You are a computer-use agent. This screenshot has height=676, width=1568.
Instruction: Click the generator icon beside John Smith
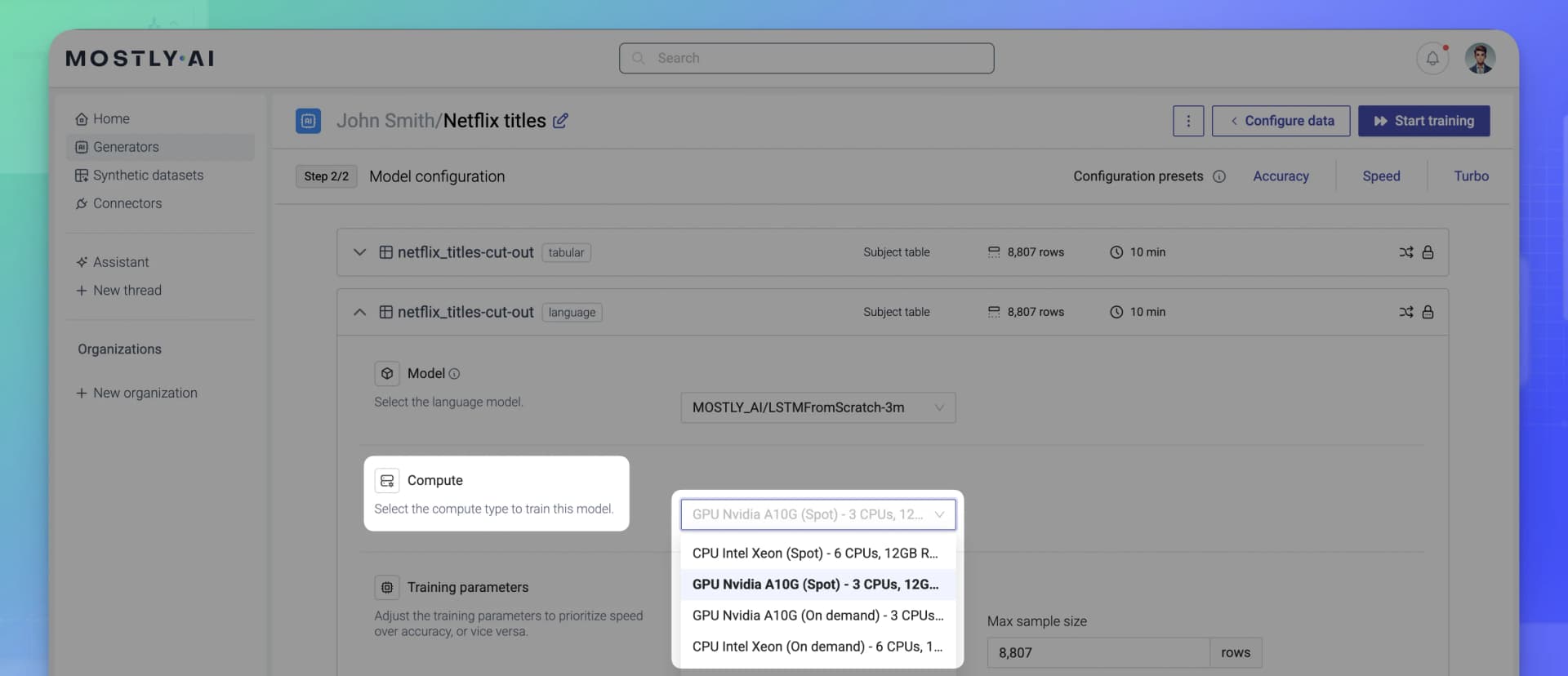308,121
